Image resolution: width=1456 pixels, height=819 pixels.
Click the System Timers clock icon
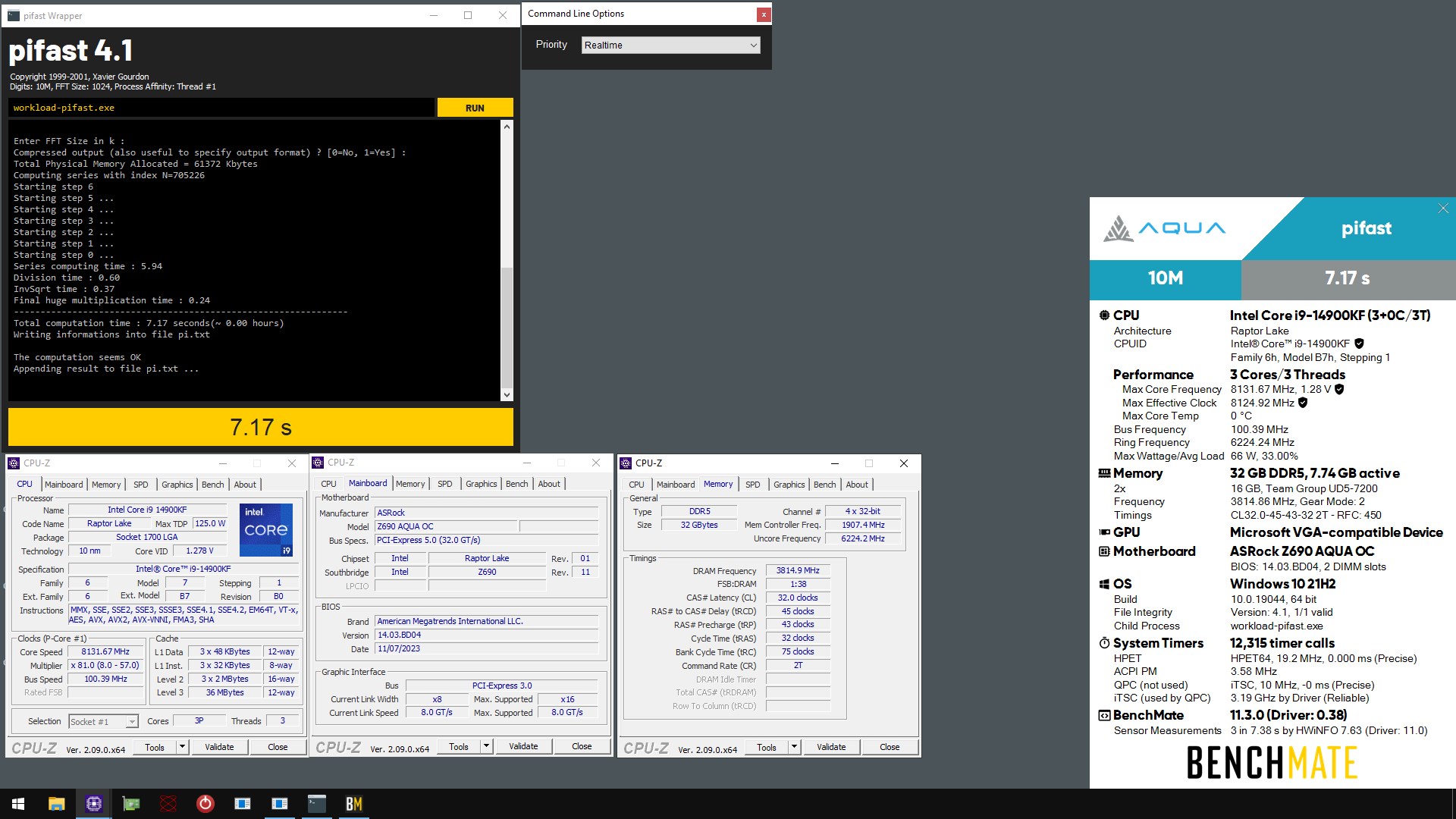1104,643
